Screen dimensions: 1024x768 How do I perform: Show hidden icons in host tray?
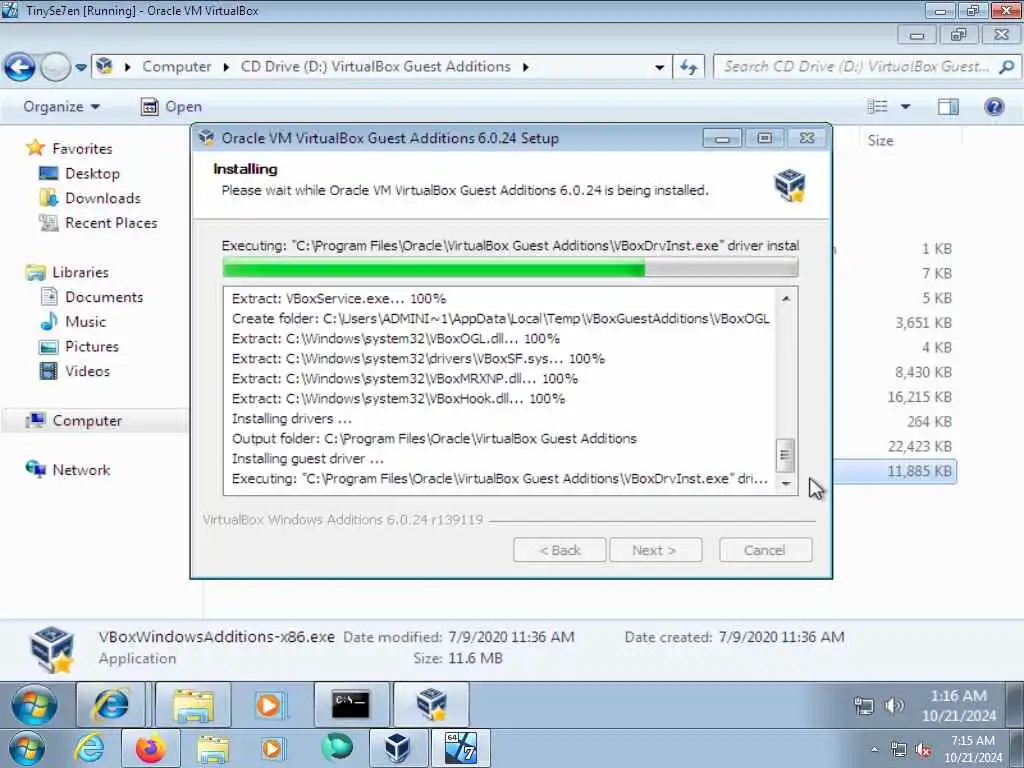tap(874, 750)
